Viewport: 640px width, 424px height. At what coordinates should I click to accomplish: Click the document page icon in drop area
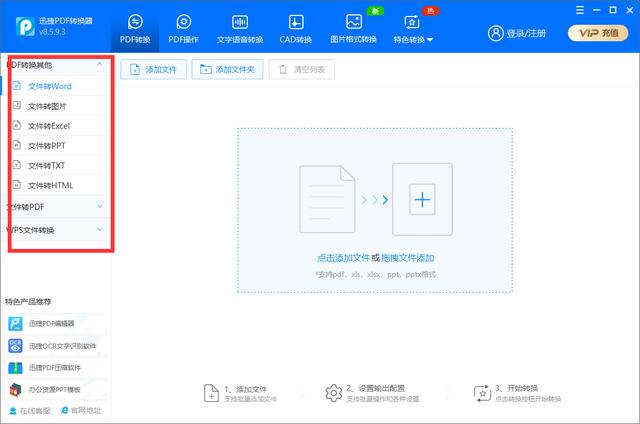point(327,199)
